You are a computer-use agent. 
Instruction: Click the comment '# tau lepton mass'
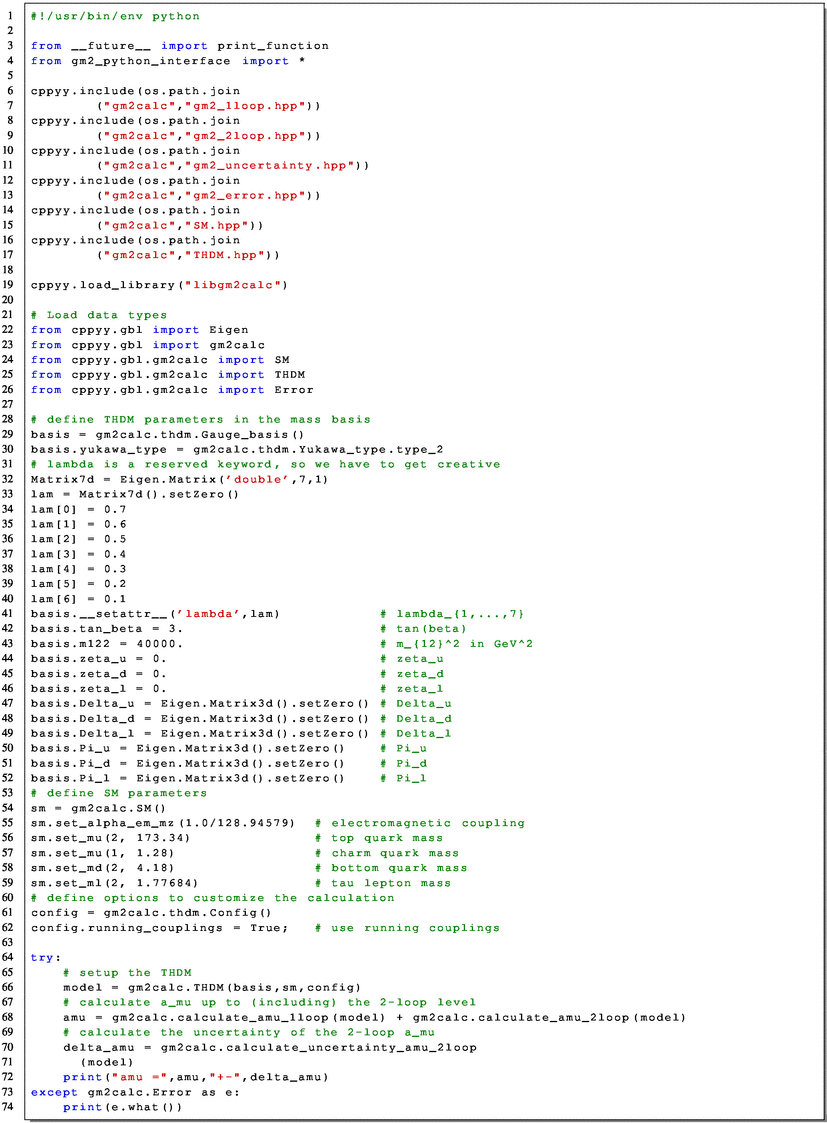[x=383, y=883]
